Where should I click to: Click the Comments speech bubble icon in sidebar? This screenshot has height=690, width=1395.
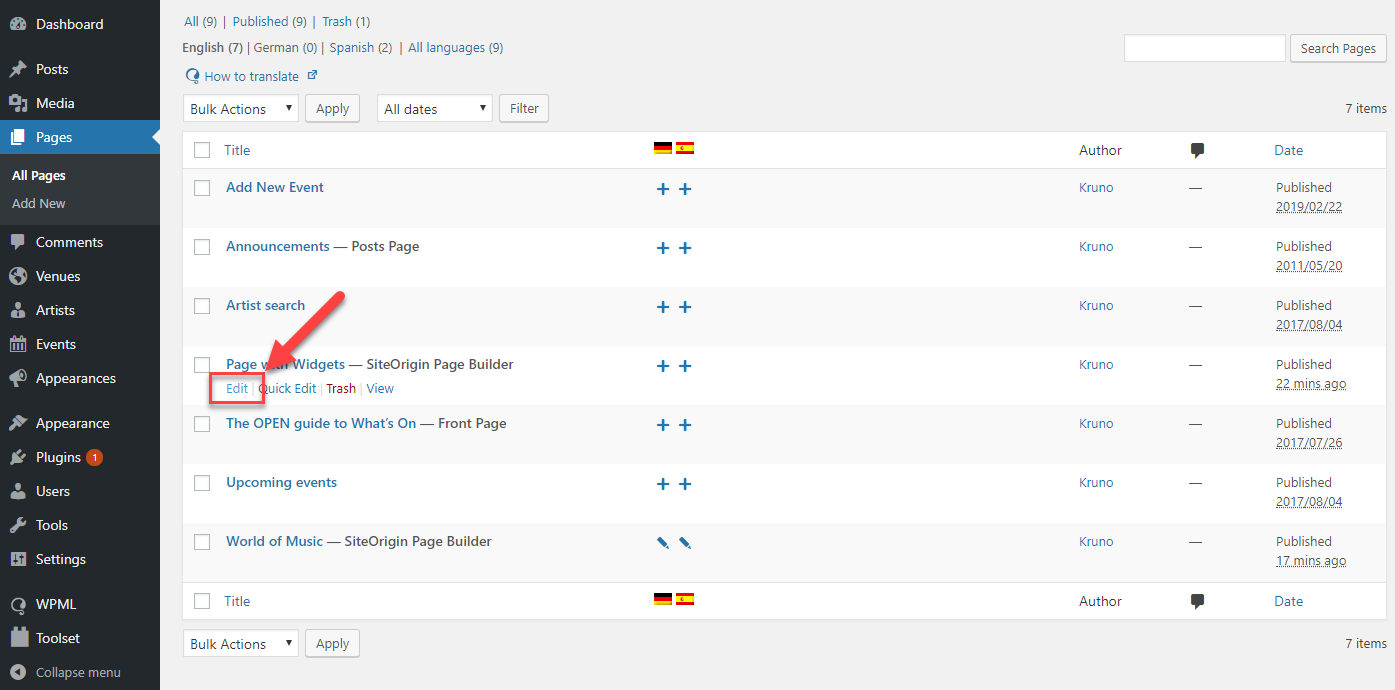pyautogui.click(x=18, y=242)
